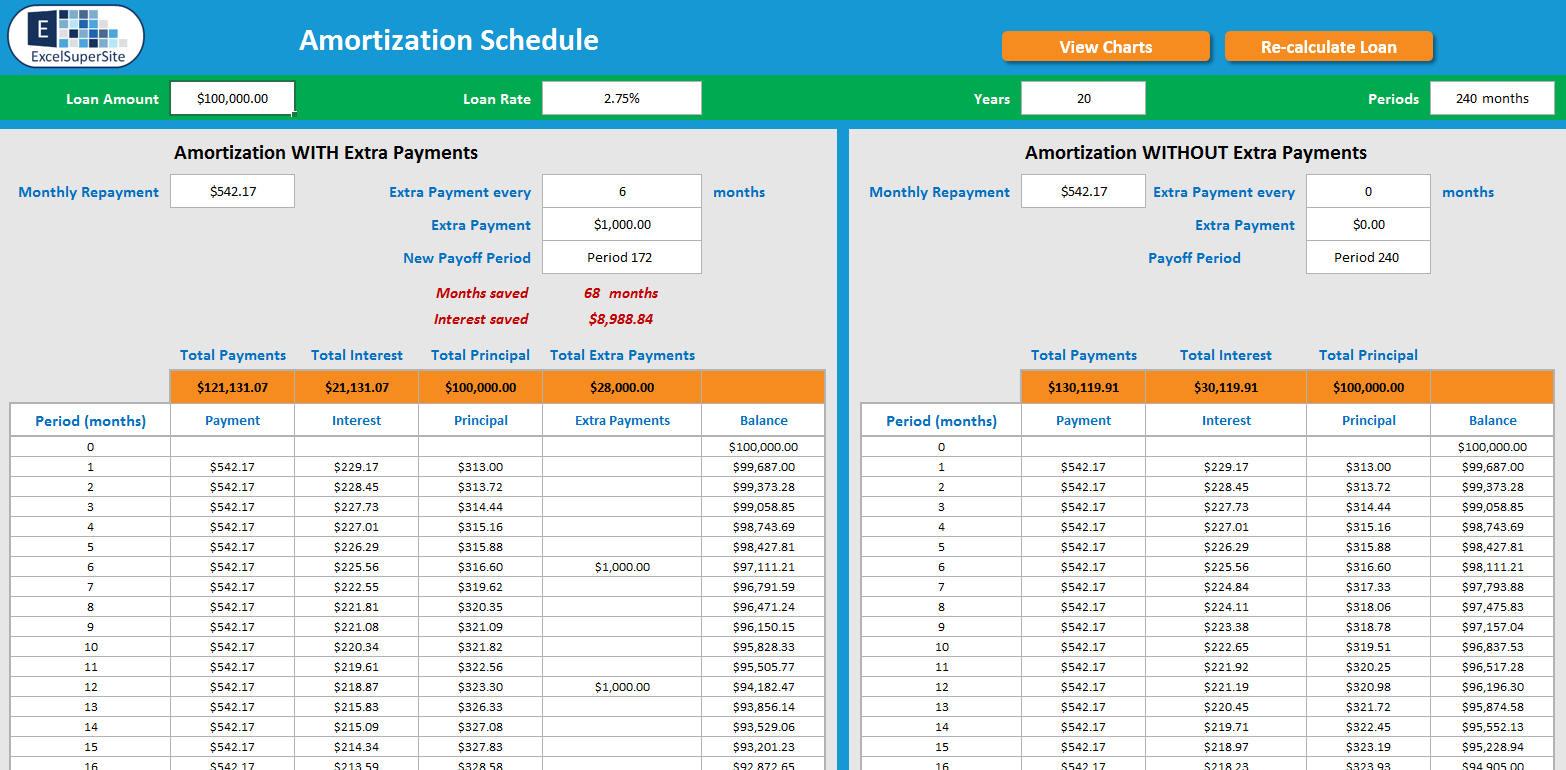Select the Loan Rate 2.75% field
Viewport: 1566px width, 770px height.
[x=622, y=98]
